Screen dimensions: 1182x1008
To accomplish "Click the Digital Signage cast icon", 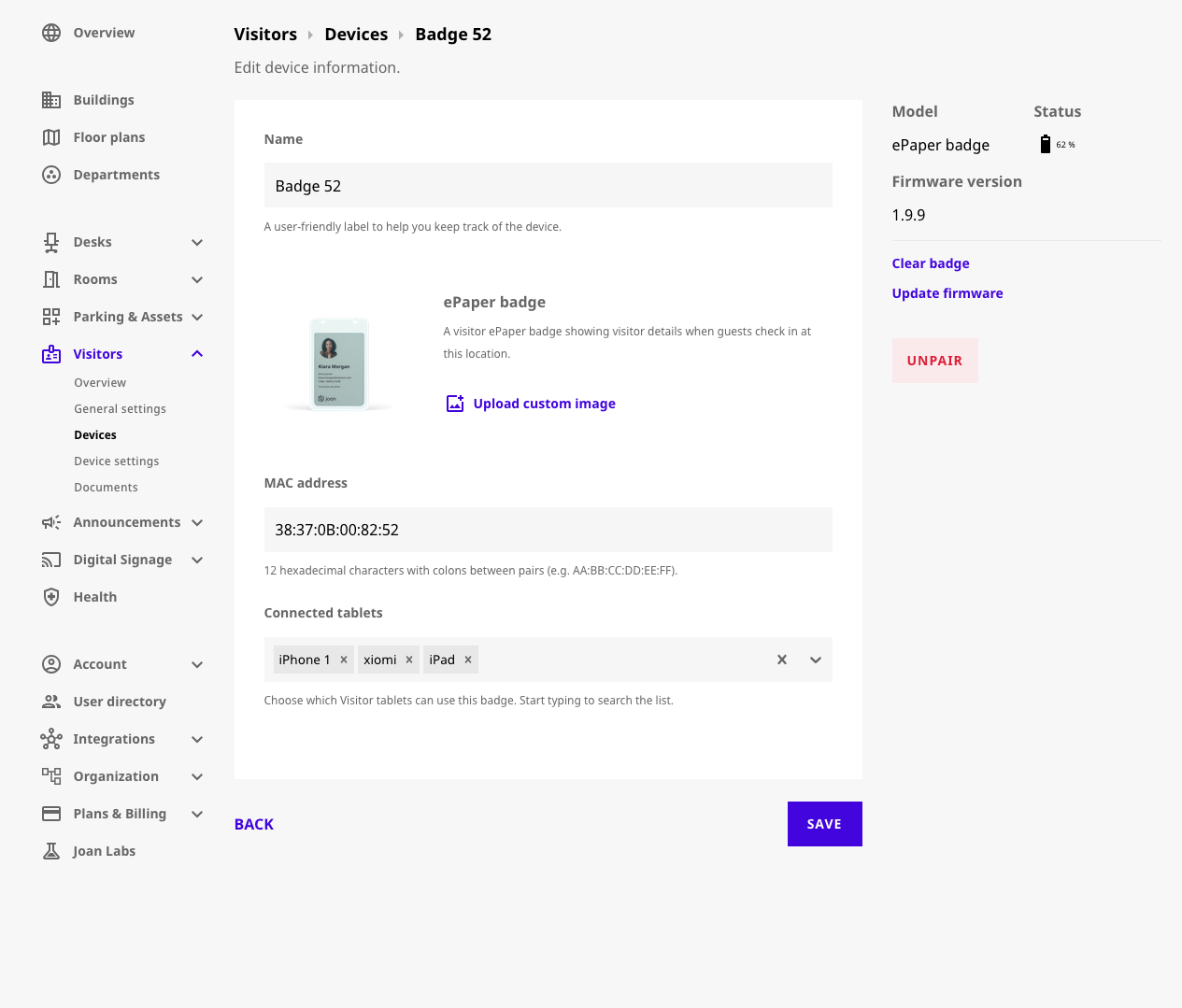I will [x=51, y=560].
